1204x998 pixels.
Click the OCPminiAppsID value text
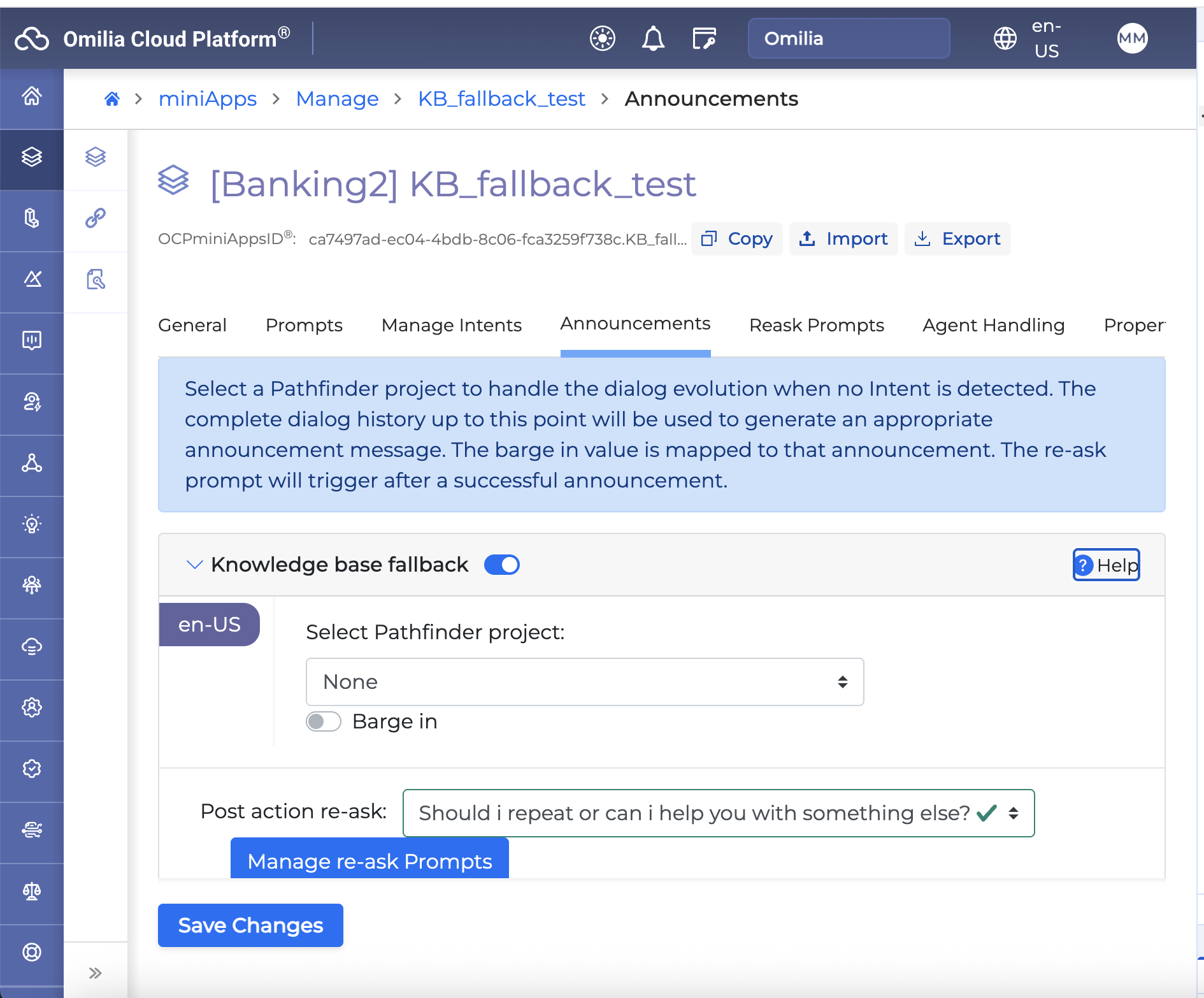pyautogui.click(x=498, y=239)
